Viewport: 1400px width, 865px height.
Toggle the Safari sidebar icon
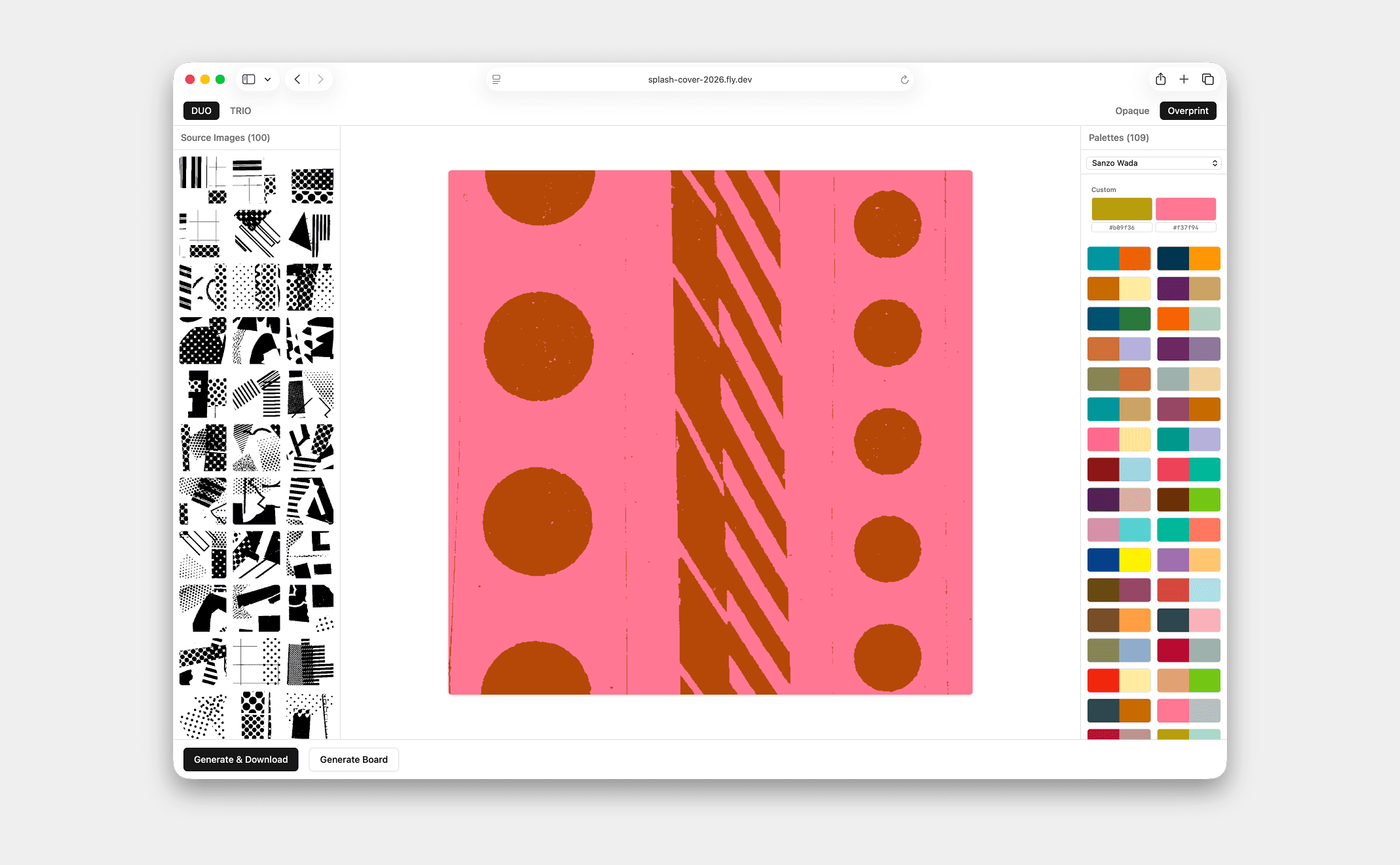click(x=248, y=79)
